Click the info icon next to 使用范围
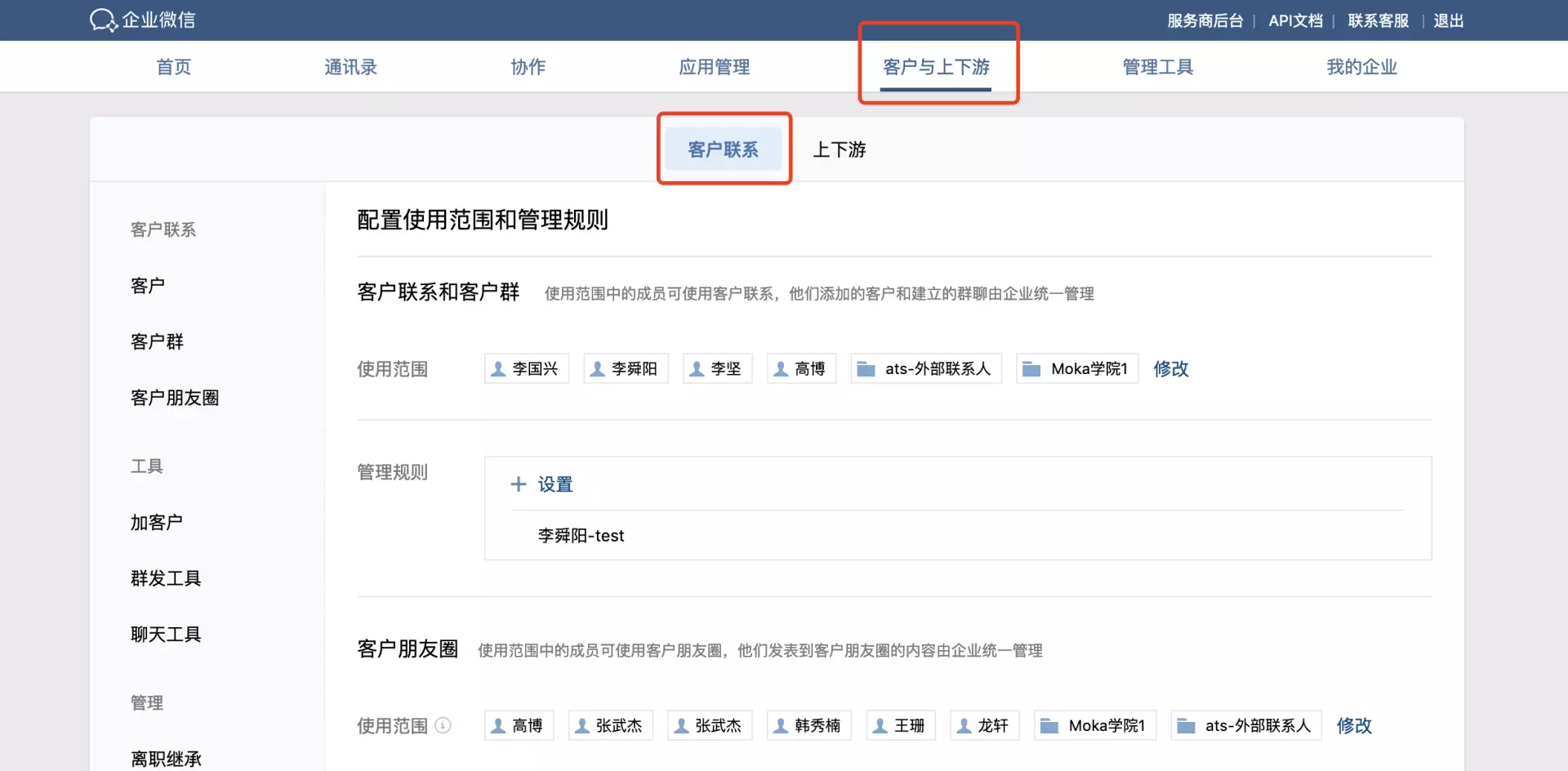1568x771 pixels. coord(443,725)
